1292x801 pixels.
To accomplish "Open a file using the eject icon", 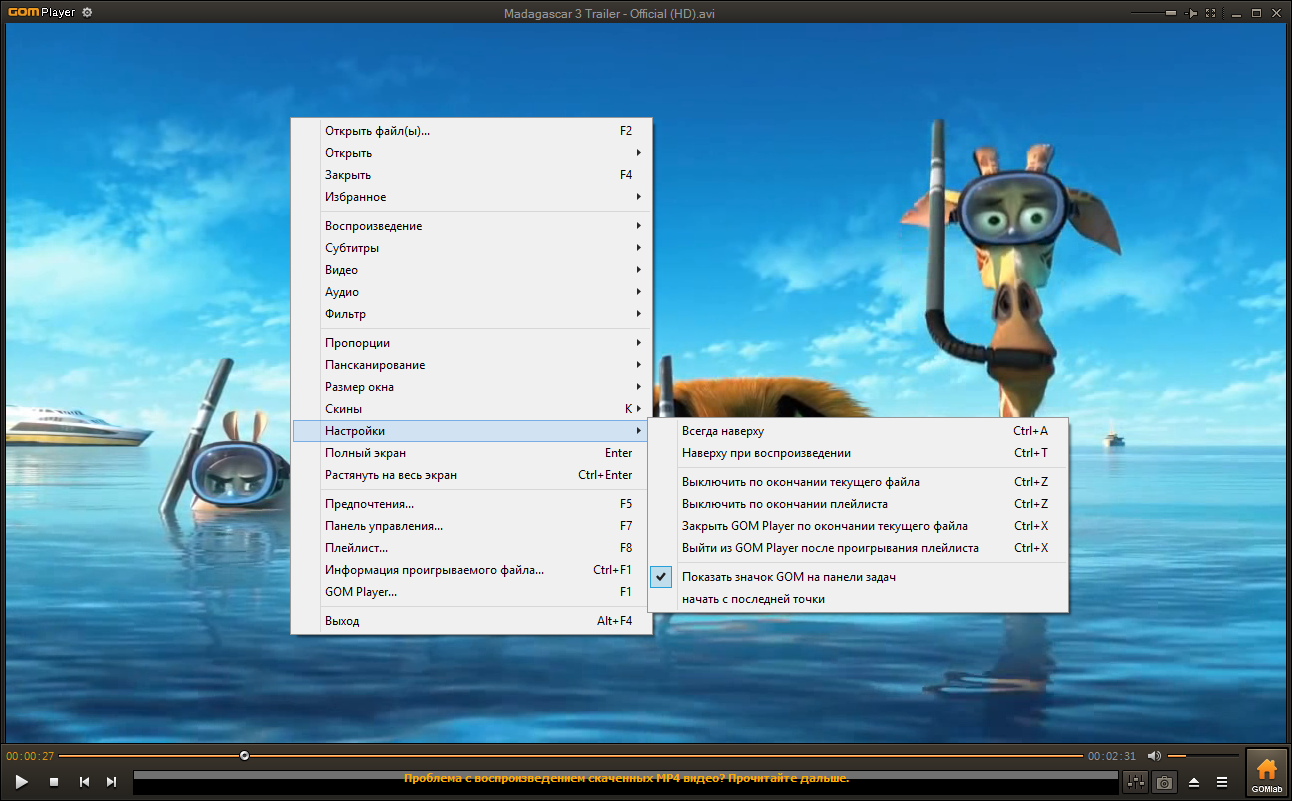I will (x=1194, y=782).
